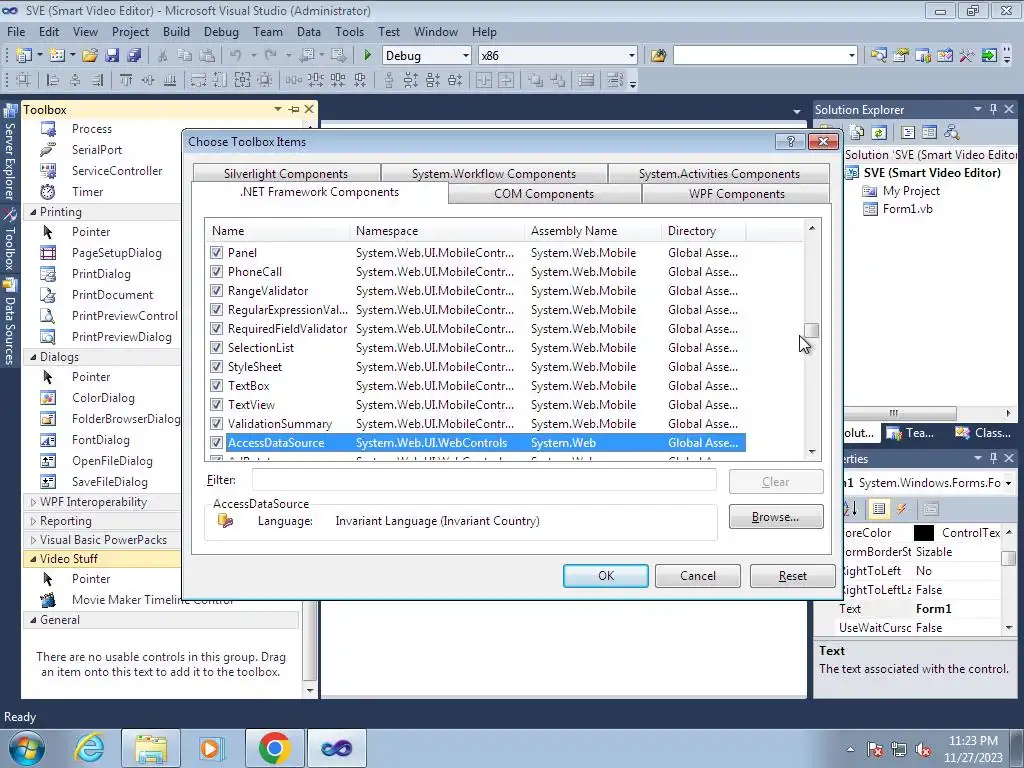1024x768 pixels.
Task: Click the component list vertical scrollbar thumb
Action: [x=811, y=330]
